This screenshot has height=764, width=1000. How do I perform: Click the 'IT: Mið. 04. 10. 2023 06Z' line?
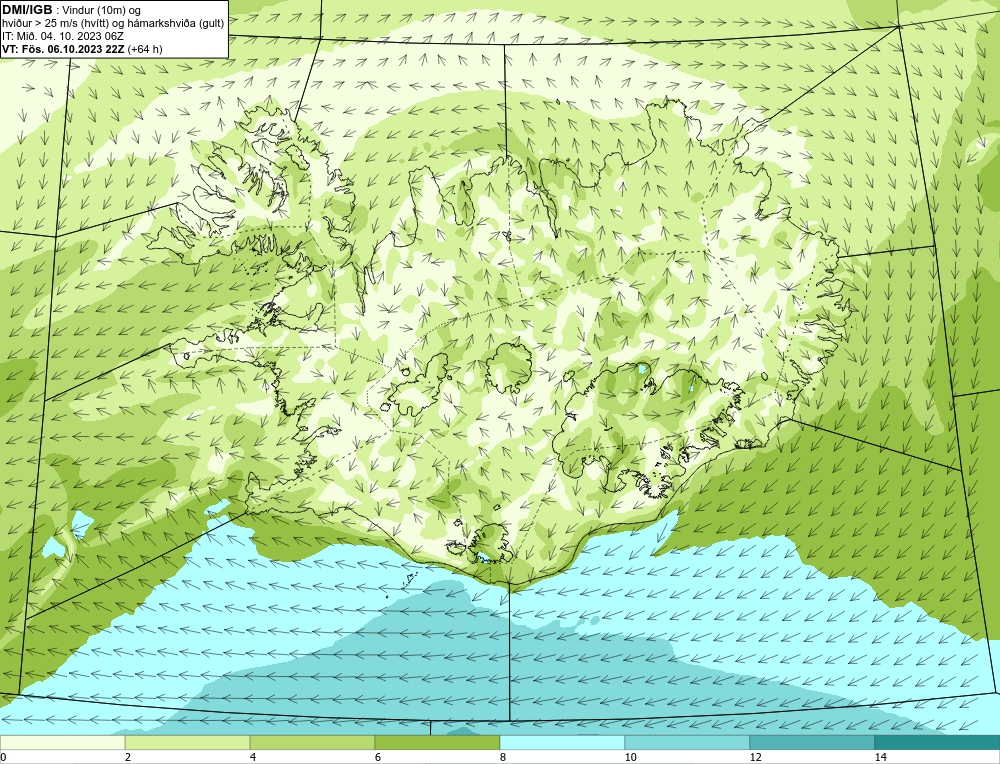[x=62, y=36]
